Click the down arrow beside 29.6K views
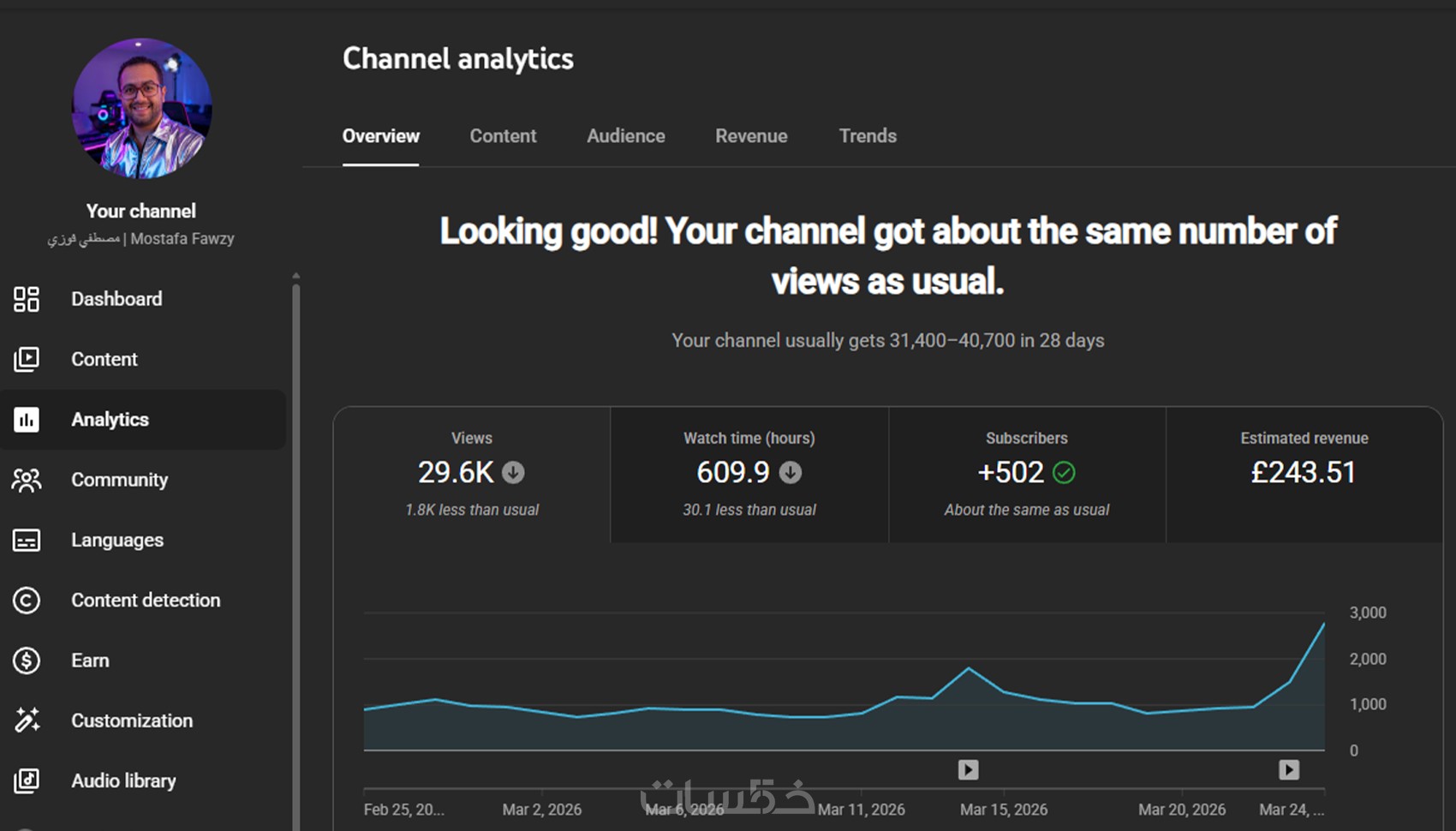The image size is (1456, 831). click(513, 472)
